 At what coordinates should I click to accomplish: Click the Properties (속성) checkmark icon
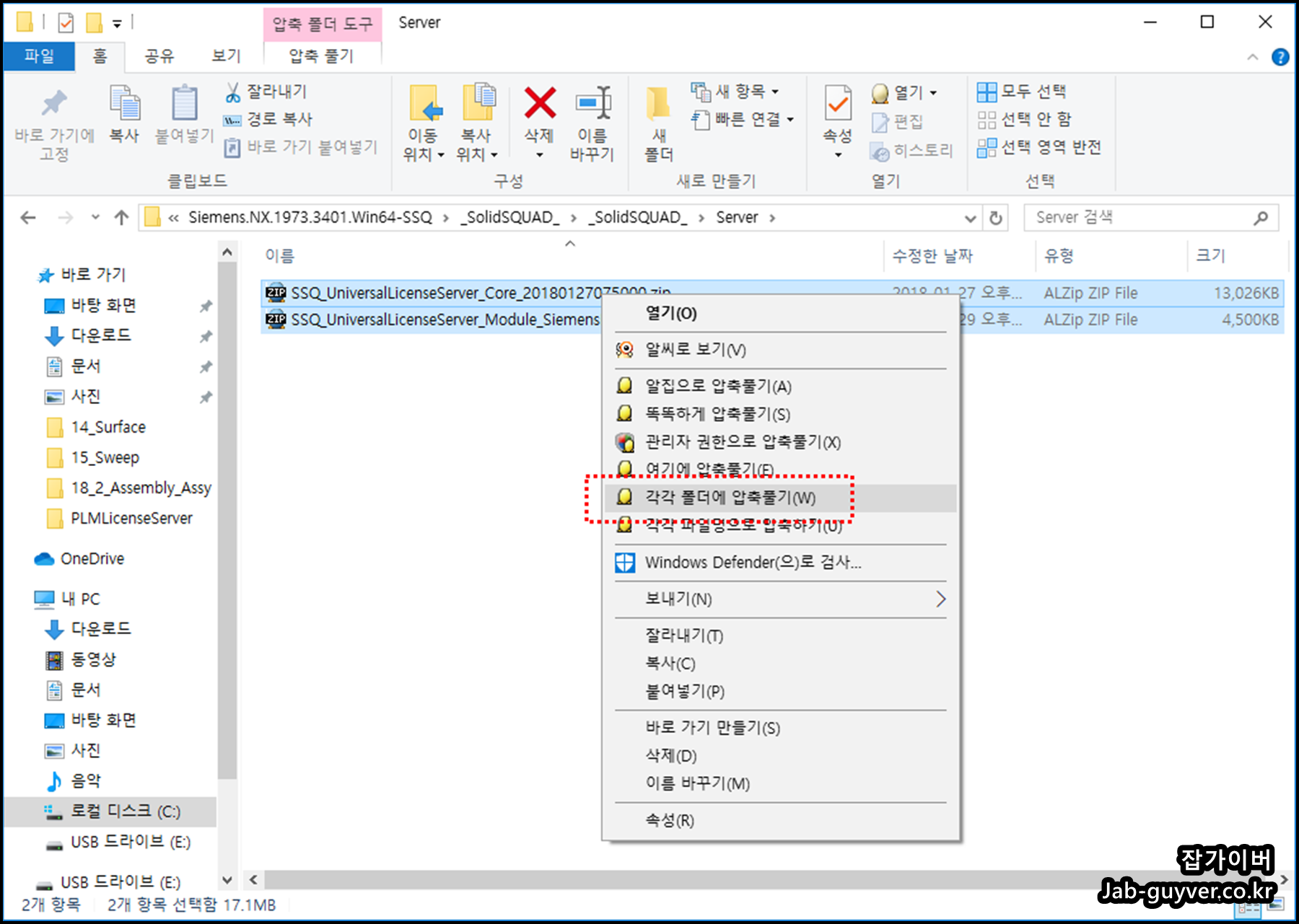click(838, 103)
